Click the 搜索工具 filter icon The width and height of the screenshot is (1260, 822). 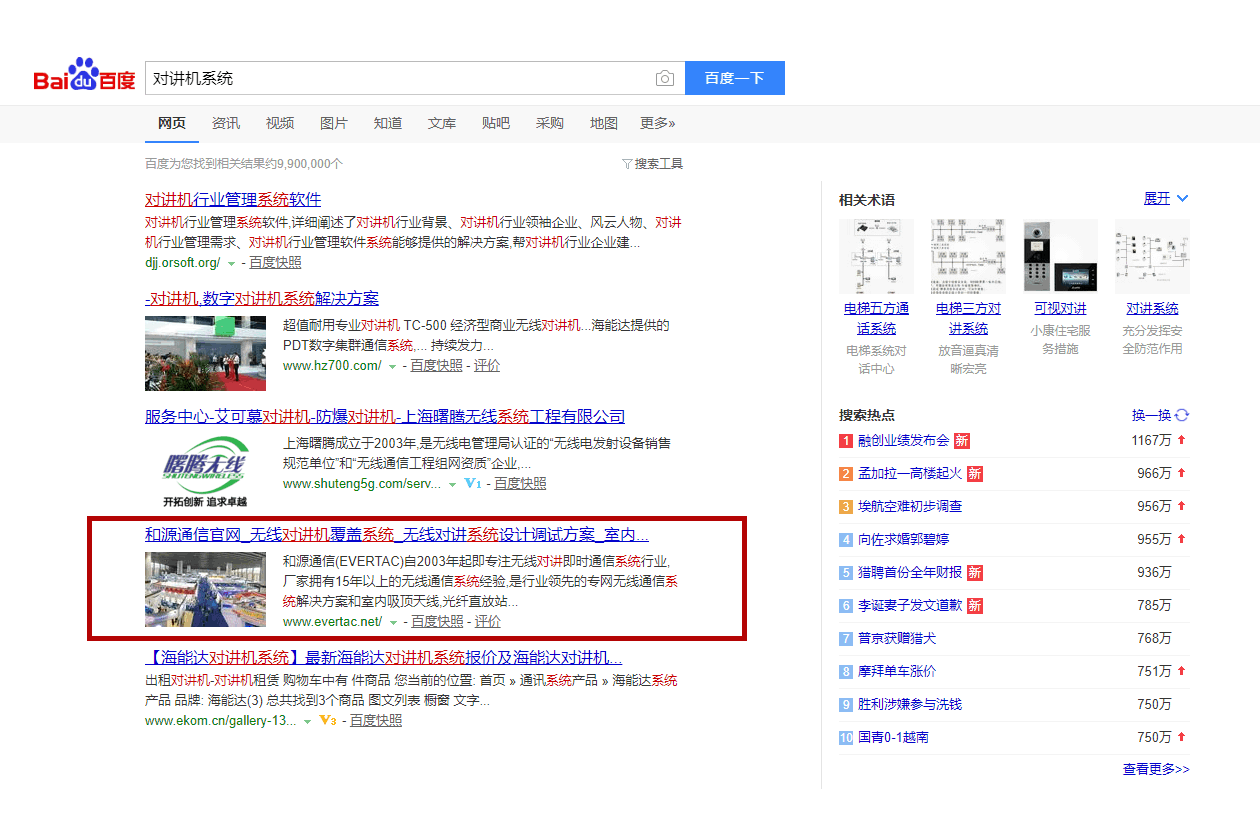[627, 164]
